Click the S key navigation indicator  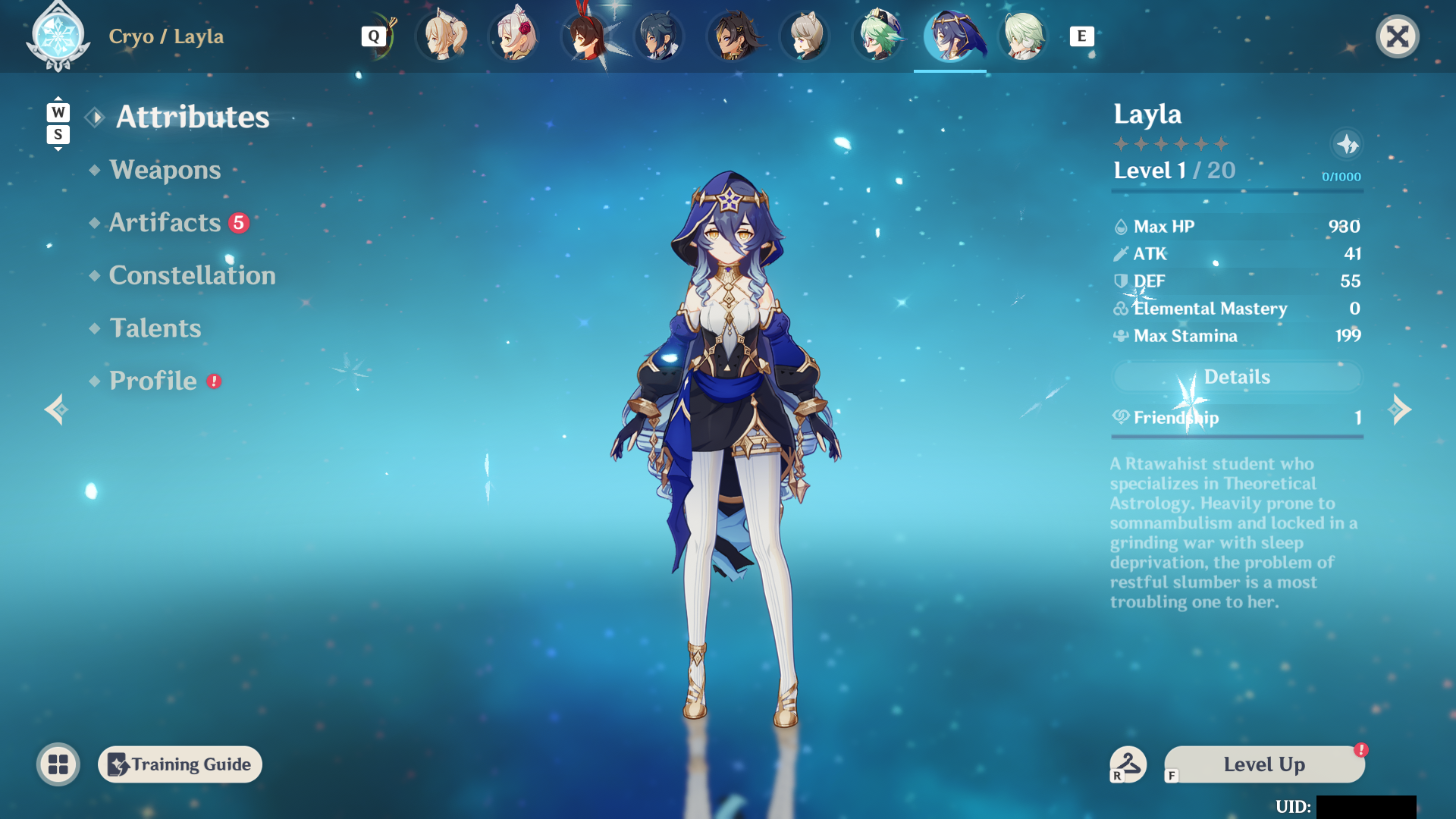click(58, 134)
